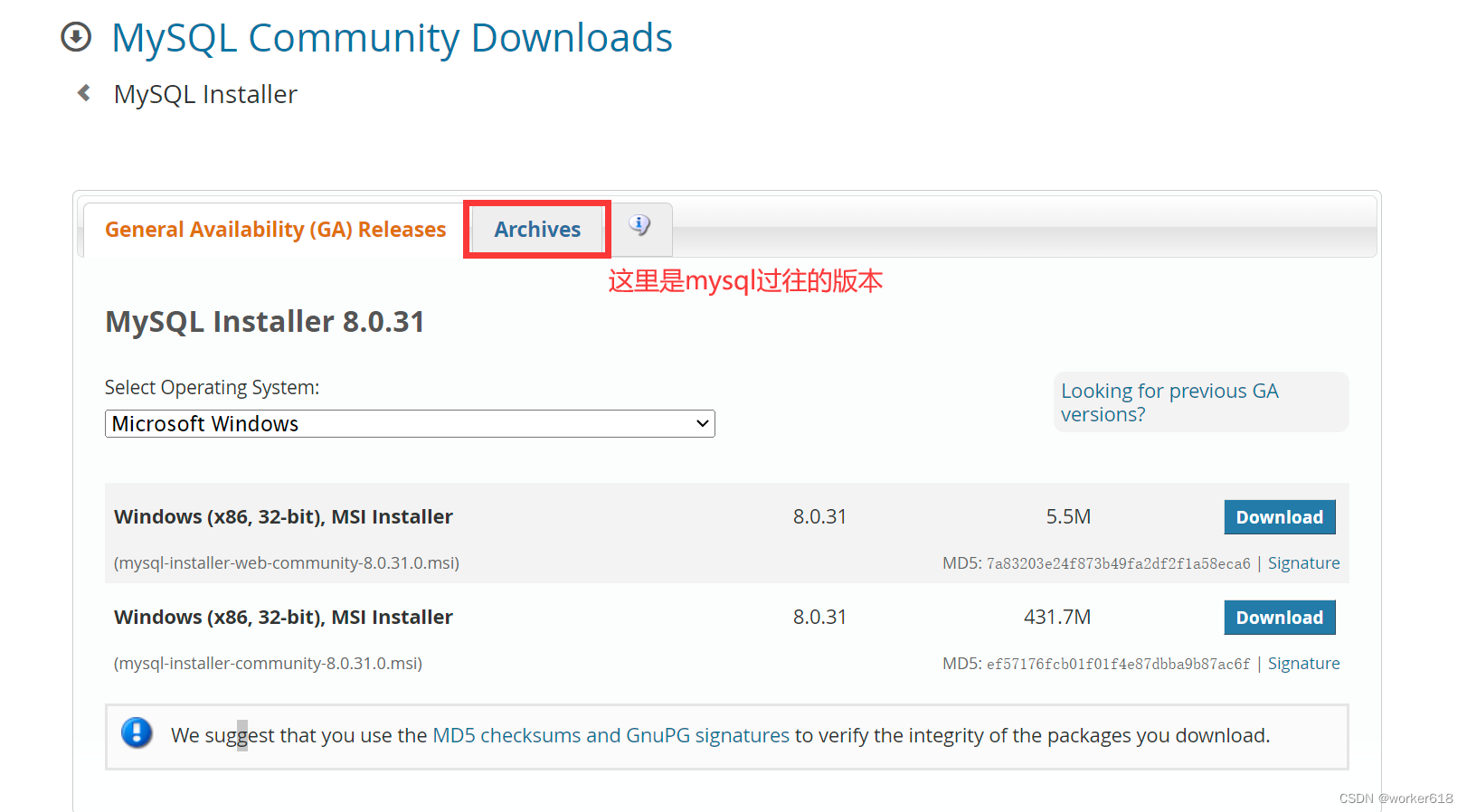This screenshot has height=812, width=1467.
Task: Open the information icon tab
Action: coord(639,225)
